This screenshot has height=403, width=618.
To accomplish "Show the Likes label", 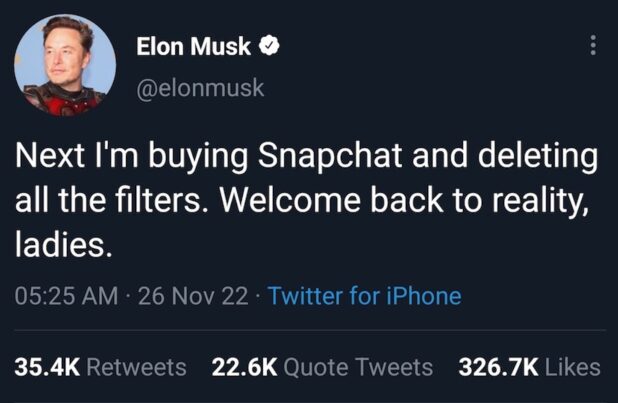I will pyautogui.click(x=573, y=367).
